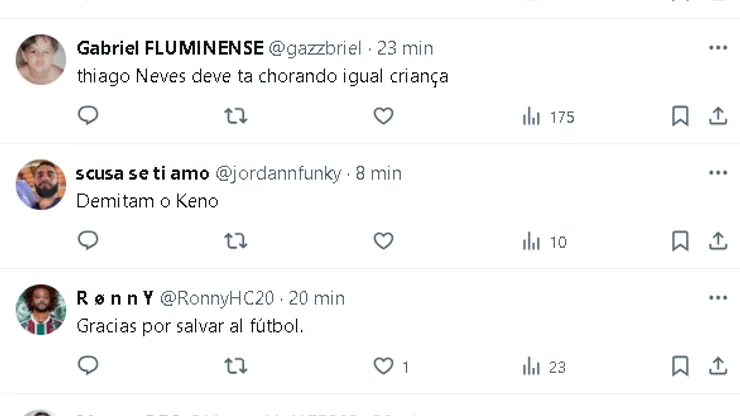Like Gabriel FLUMINENSE's tweet
Viewport: 740px width, 416px height.
coord(383,116)
